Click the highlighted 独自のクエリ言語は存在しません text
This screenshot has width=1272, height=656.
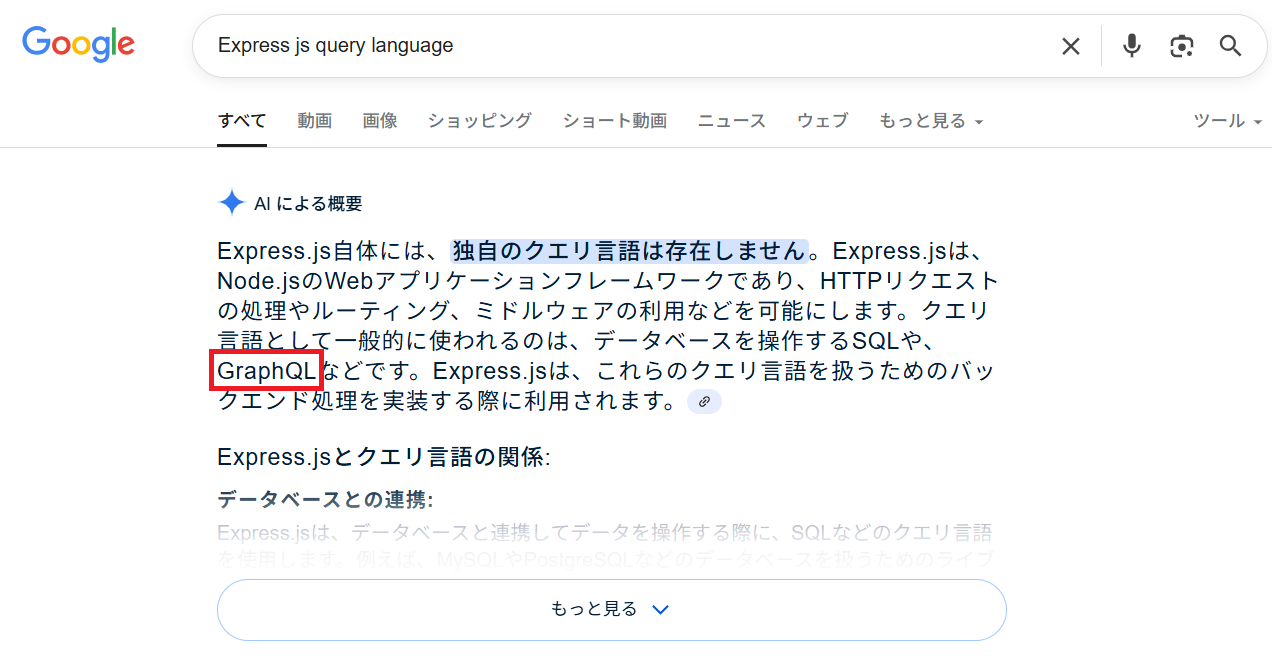(x=629, y=250)
